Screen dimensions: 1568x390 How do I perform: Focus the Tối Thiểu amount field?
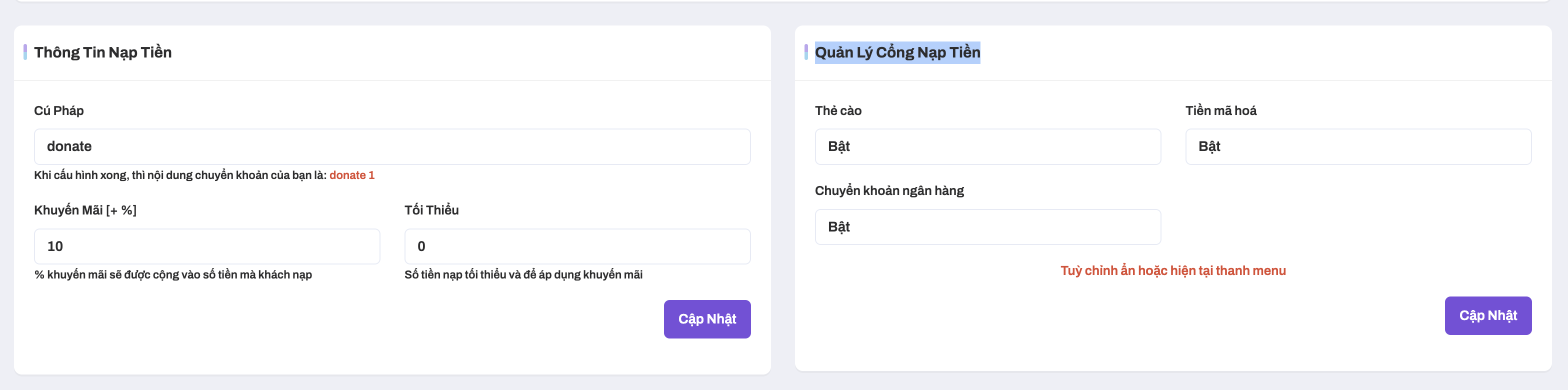577,246
